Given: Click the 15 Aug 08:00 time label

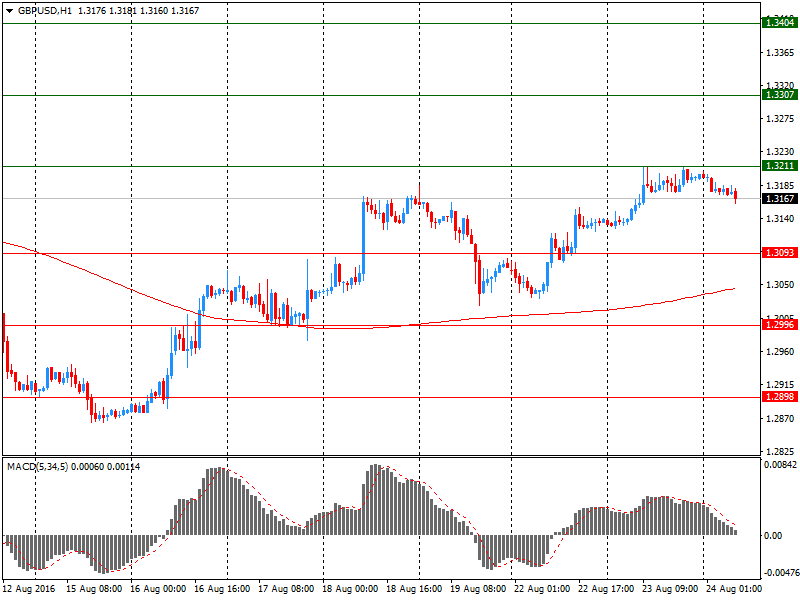Looking at the screenshot, I should click(94, 589).
